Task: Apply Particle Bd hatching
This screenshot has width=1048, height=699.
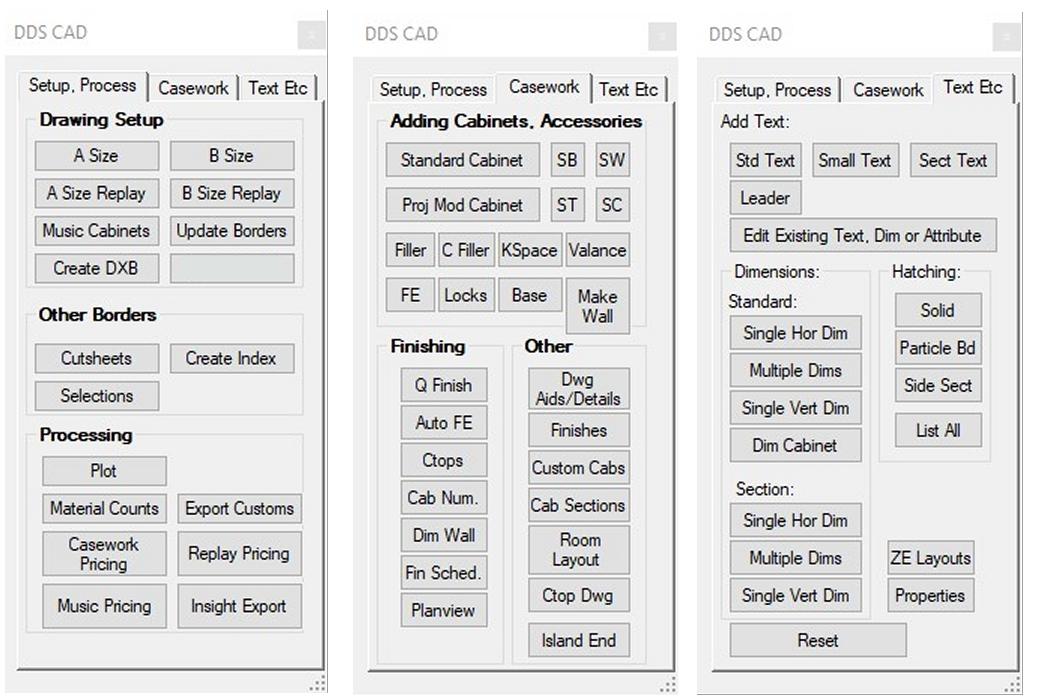Action: pos(937,348)
